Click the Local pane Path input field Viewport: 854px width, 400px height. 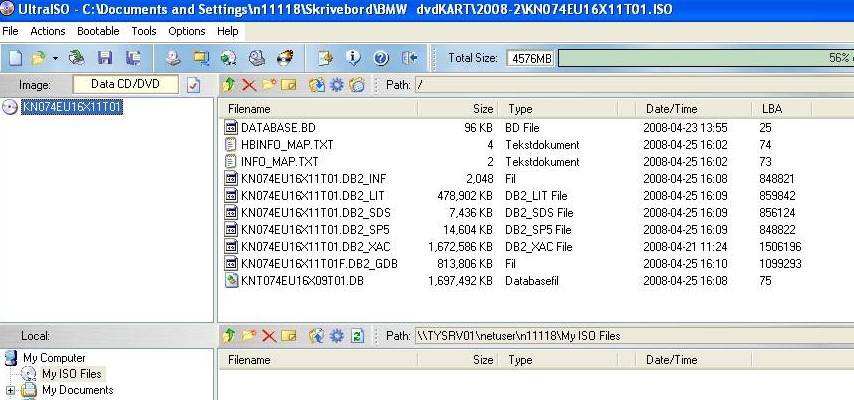630,336
